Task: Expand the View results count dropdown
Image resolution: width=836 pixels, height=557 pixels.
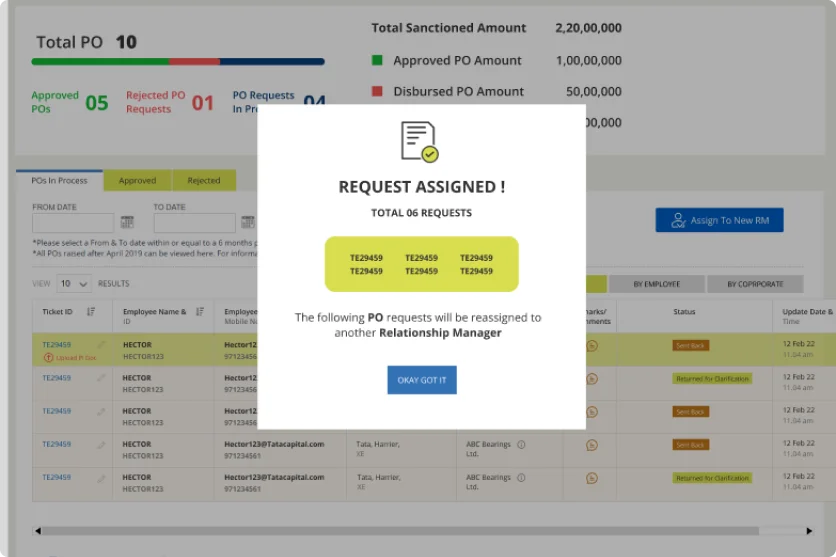Action: click(74, 284)
